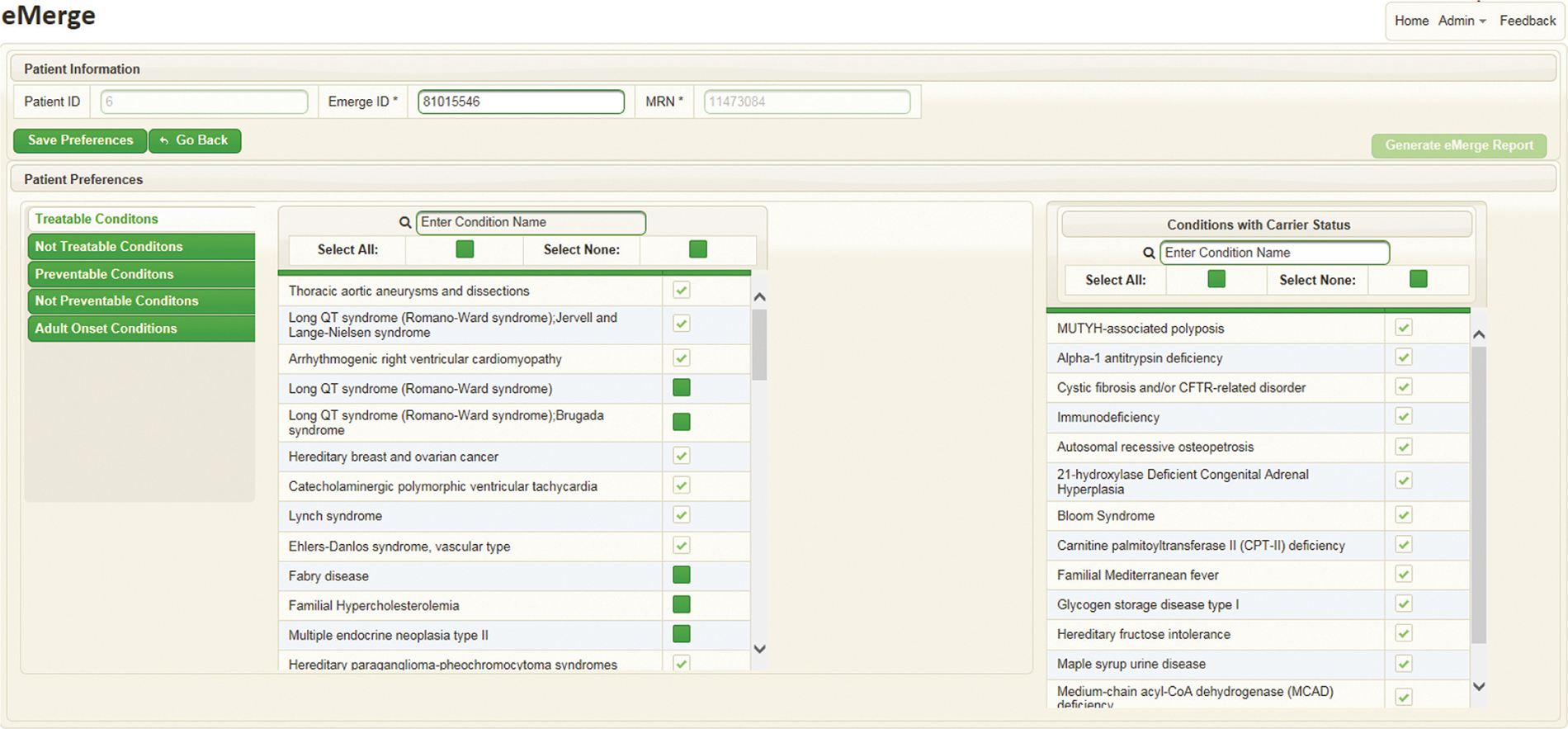Uncheck the Bloom Syndrome checkbox

pyautogui.click(x=1404, y=515)
